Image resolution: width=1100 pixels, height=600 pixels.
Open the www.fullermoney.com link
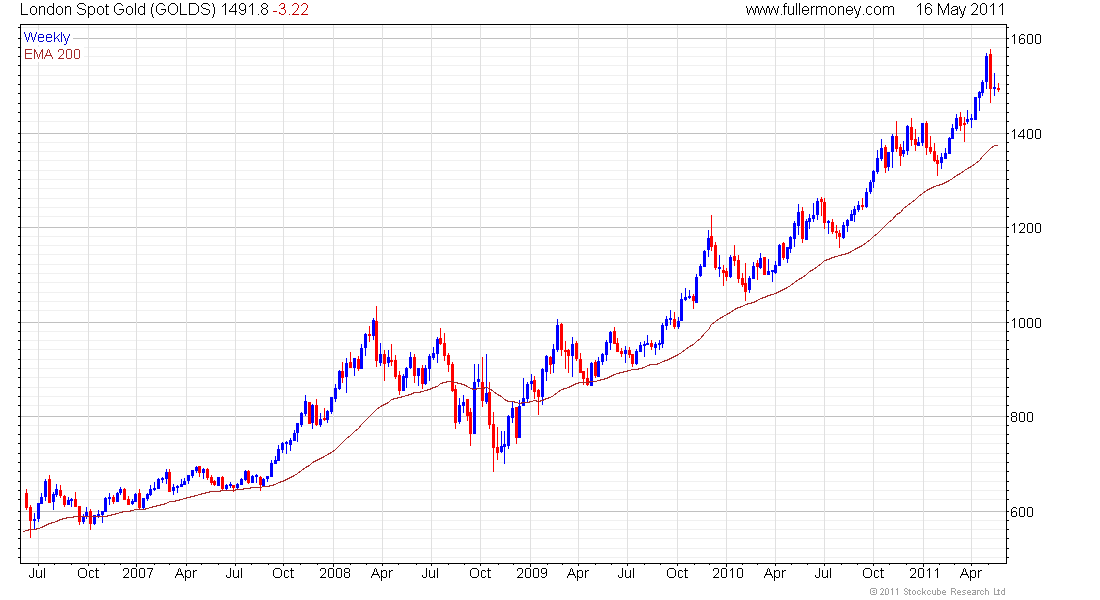point(819,10)
